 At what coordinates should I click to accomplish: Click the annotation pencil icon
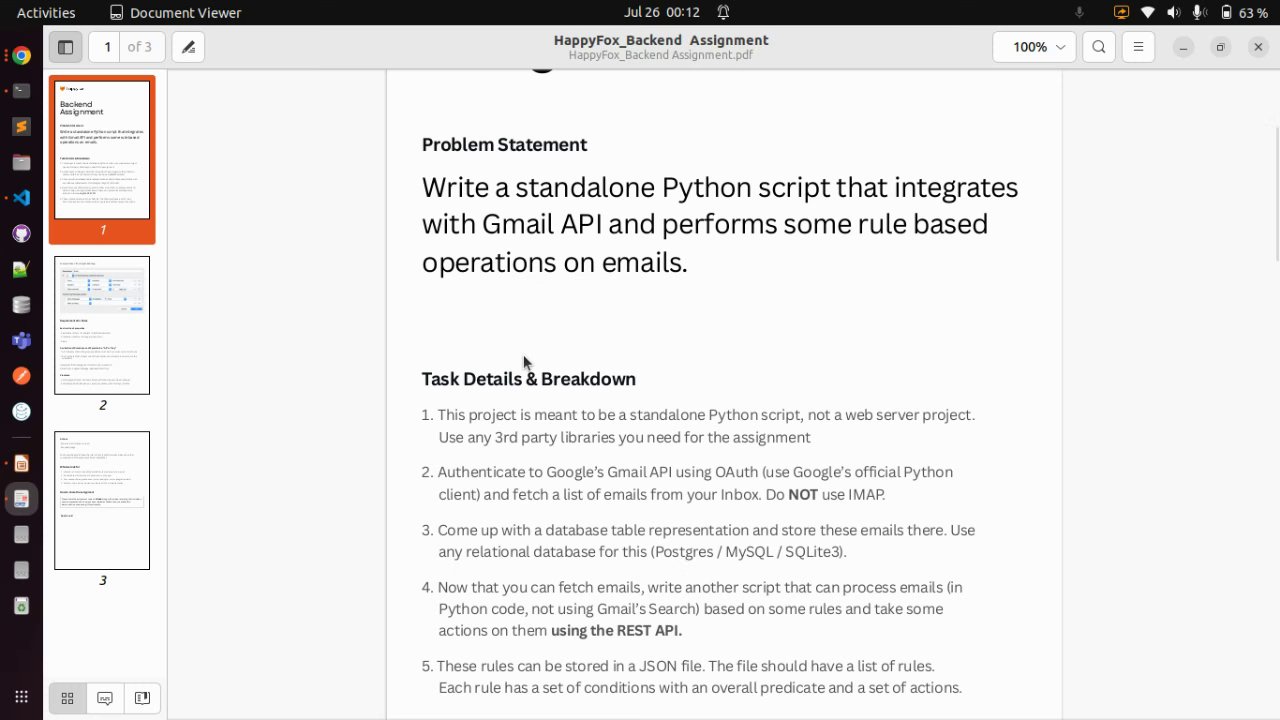(188, 47)
